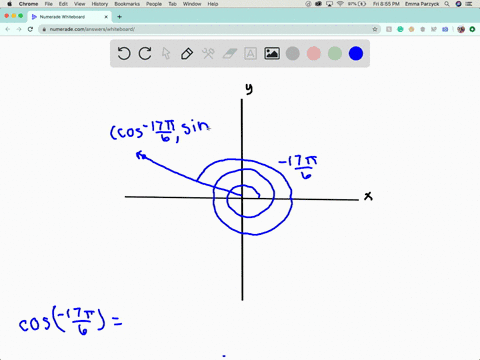Choose the blue color swatch
This screenshot has height=360, width=480.
click(356, 53)
